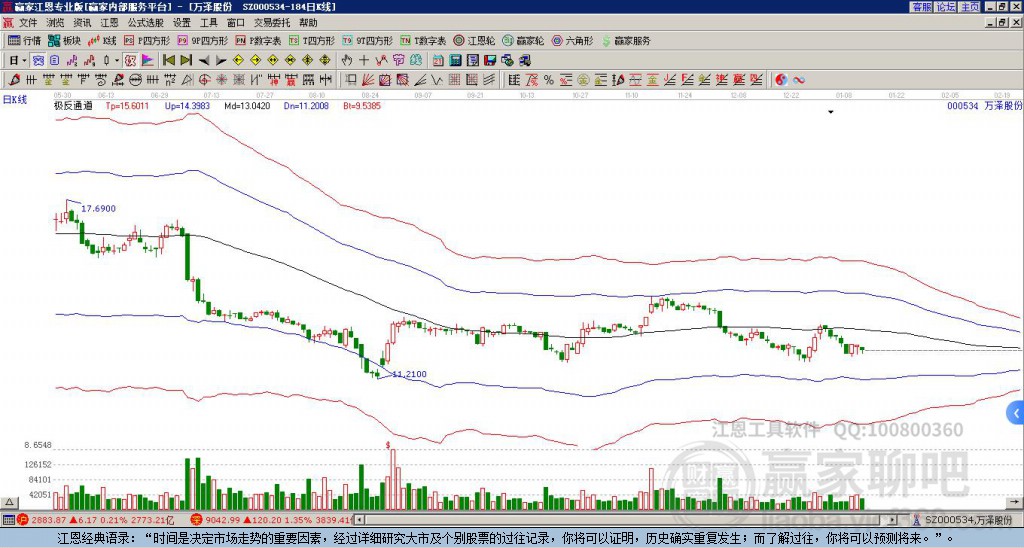Open the 设置 menu
This screenshot has height=548, width=1024.
coord(182,23)
